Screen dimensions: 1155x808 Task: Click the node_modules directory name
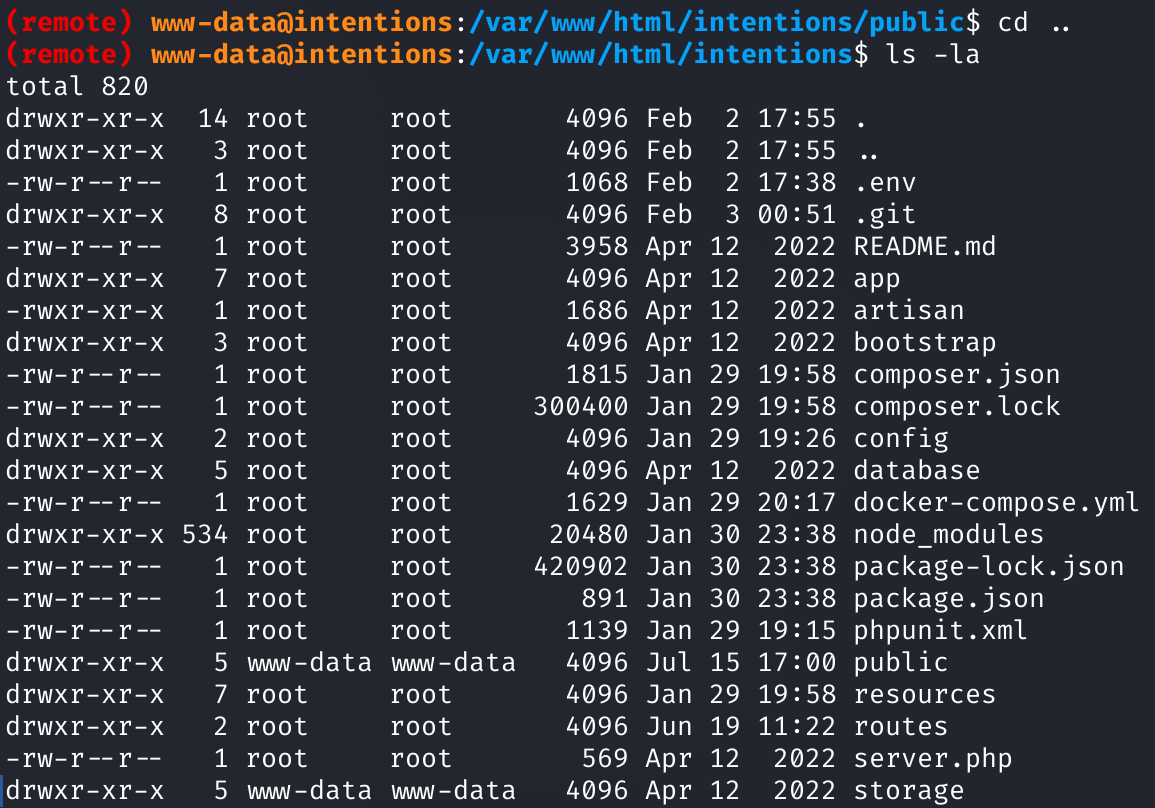point(949,534)
